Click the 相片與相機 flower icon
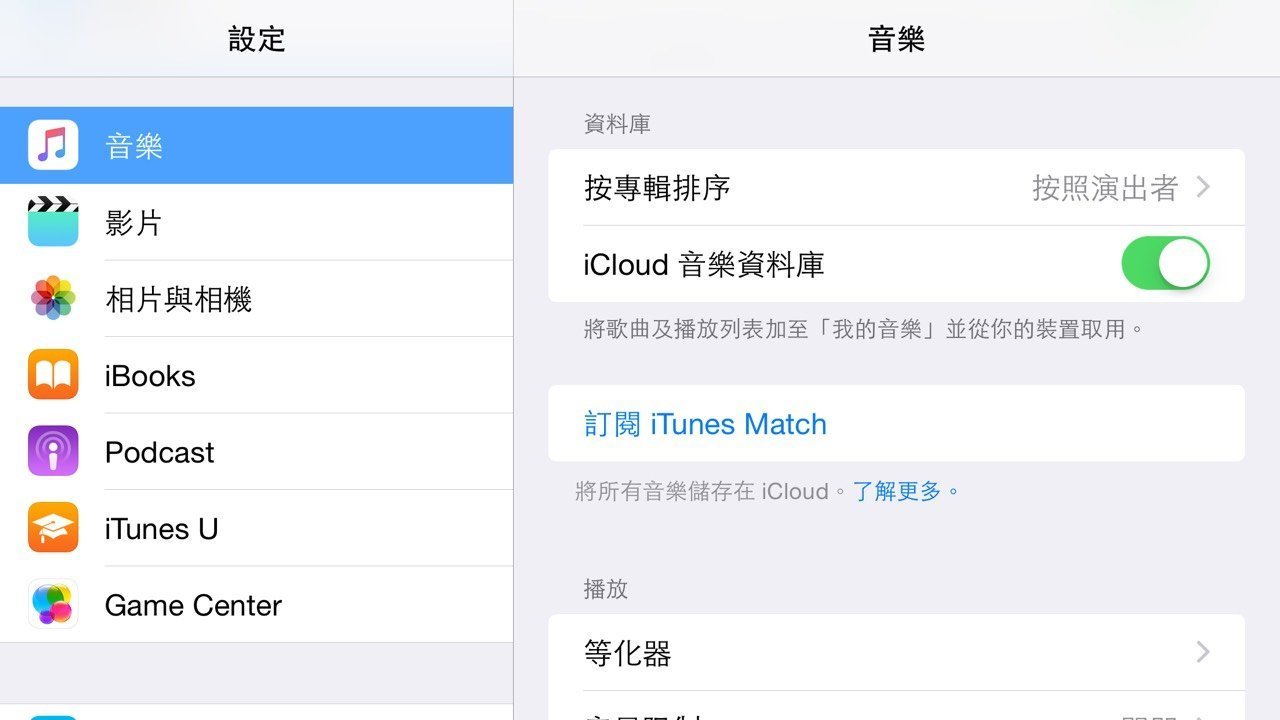Image resolution: width=1280 pixels, height=720 pixels. click(x=52, y=299)
